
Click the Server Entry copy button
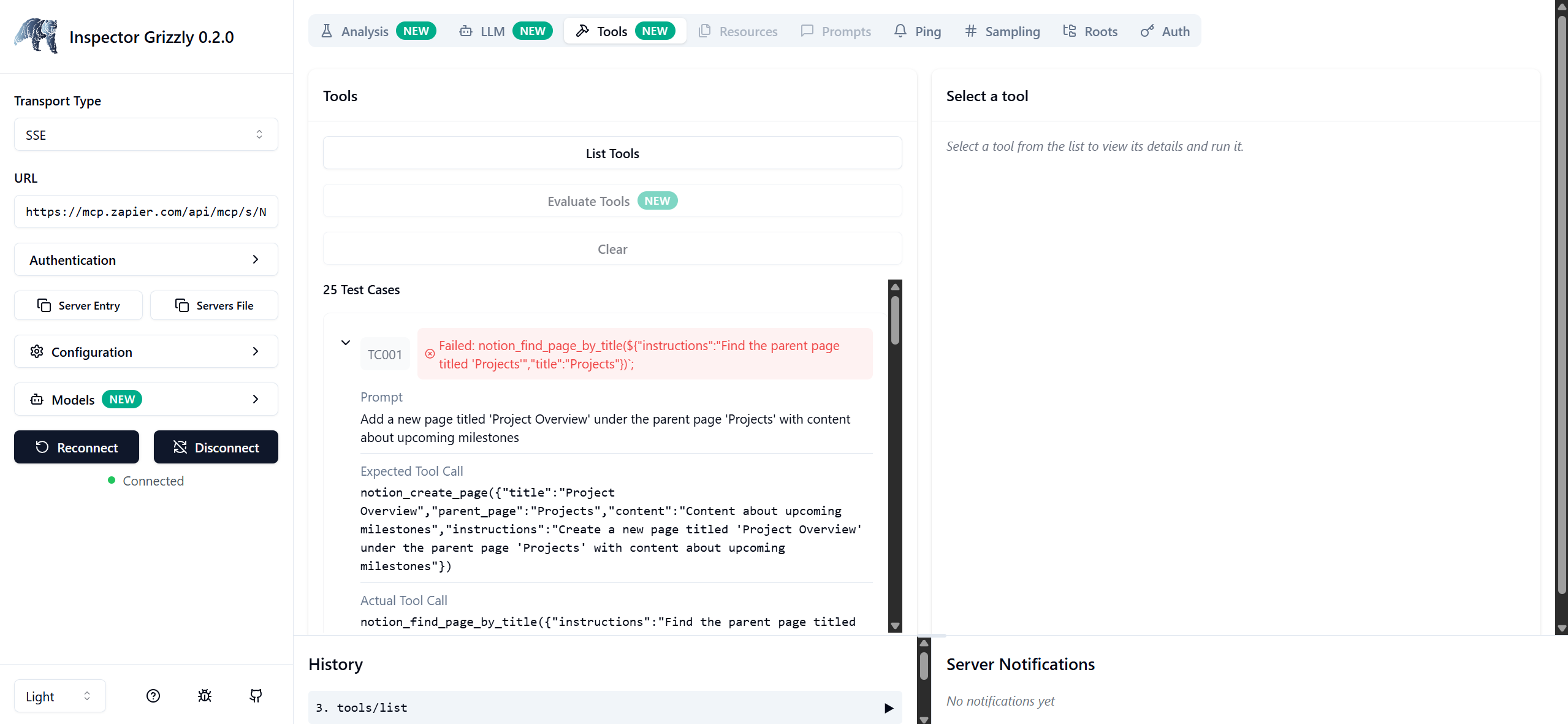point(78,305)
